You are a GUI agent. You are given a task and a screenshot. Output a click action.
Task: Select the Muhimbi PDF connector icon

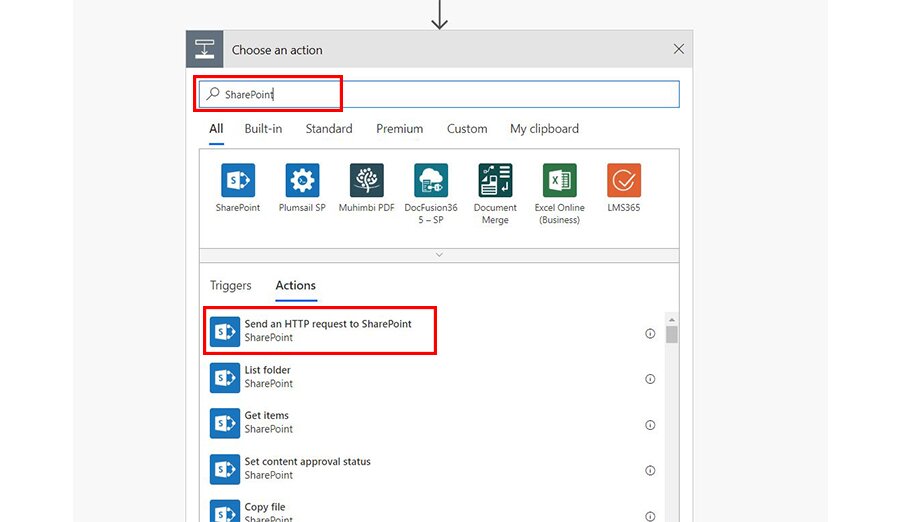tap(366, 180)
